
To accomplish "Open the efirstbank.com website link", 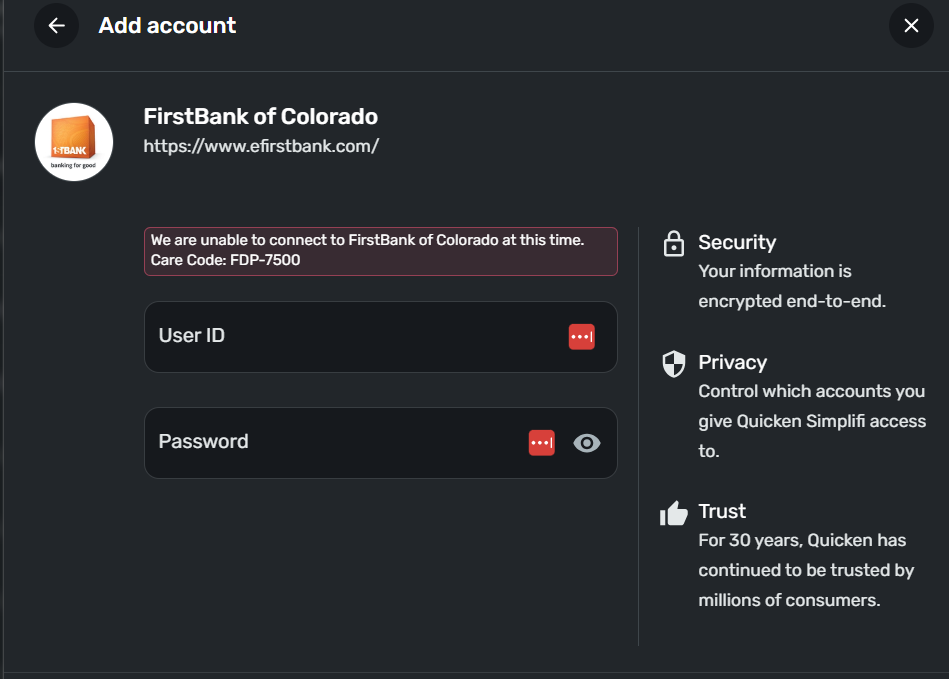I will (261, 146).
